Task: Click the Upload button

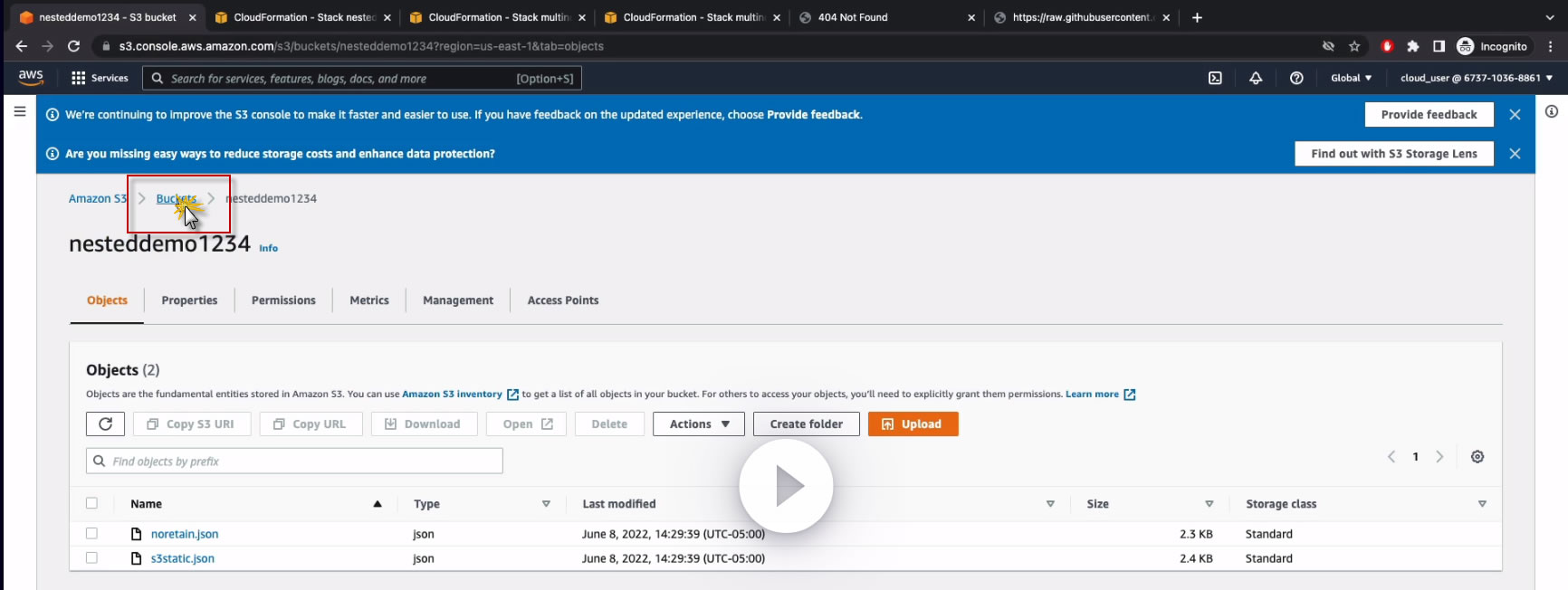Action: (x=913, y=423)
